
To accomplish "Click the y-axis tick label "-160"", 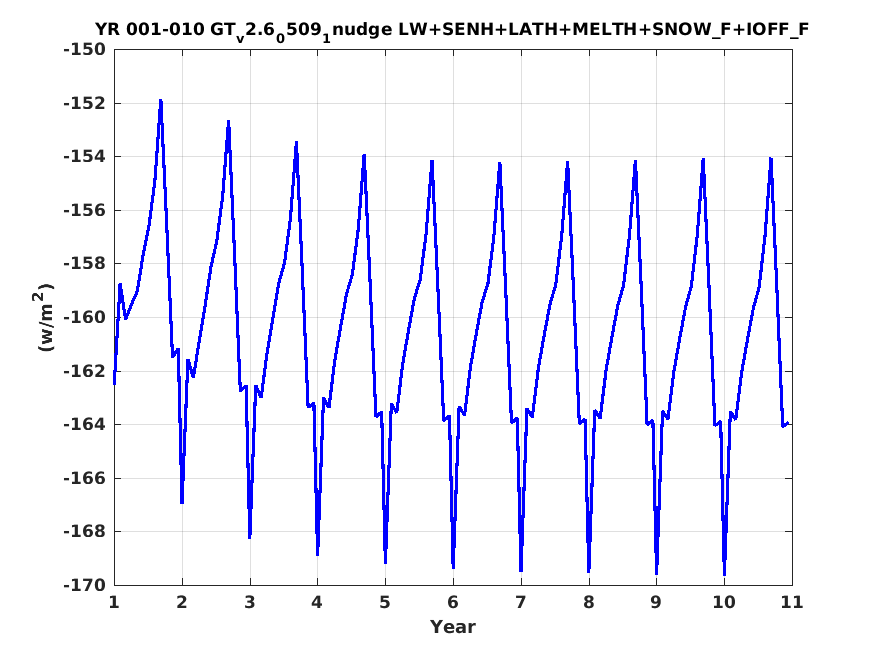I will click(85, 317).
